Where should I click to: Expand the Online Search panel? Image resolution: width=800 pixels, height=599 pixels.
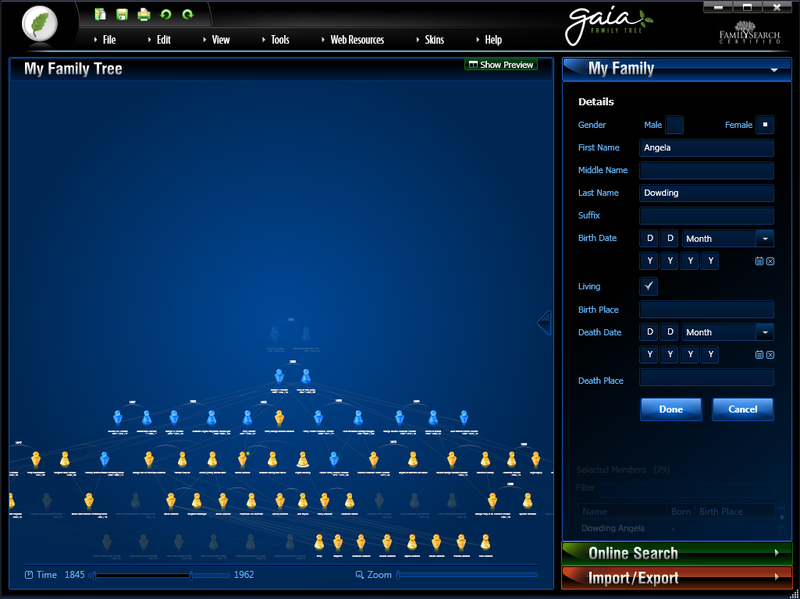pos(677,553)
